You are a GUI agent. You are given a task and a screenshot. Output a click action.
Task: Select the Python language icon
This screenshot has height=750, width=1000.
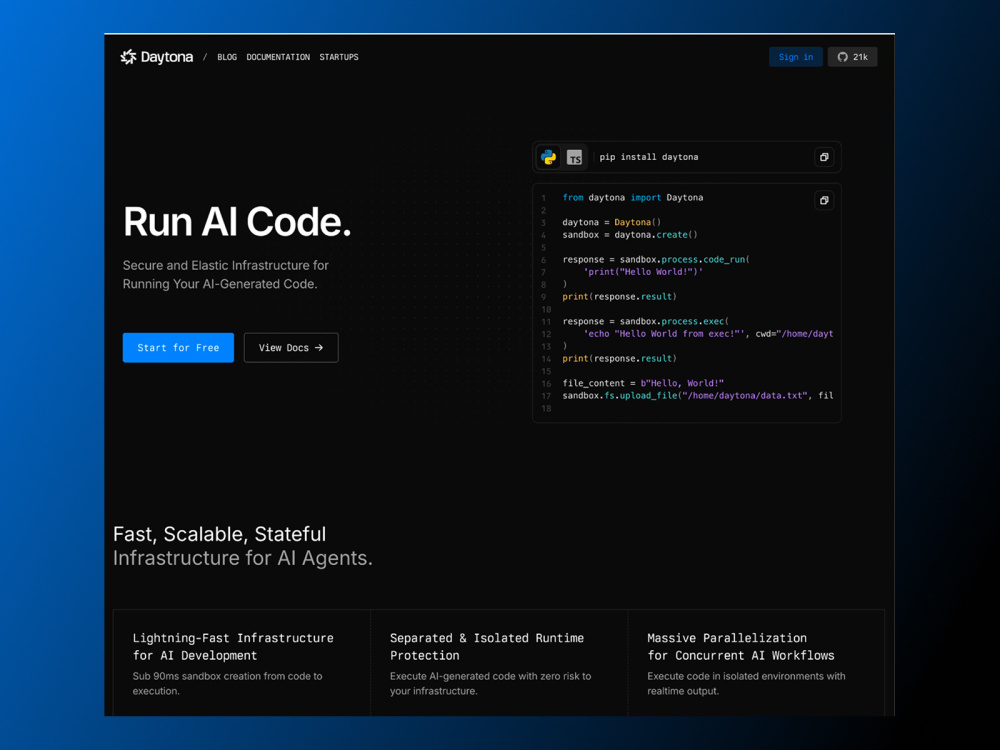(x=548, y=157)
